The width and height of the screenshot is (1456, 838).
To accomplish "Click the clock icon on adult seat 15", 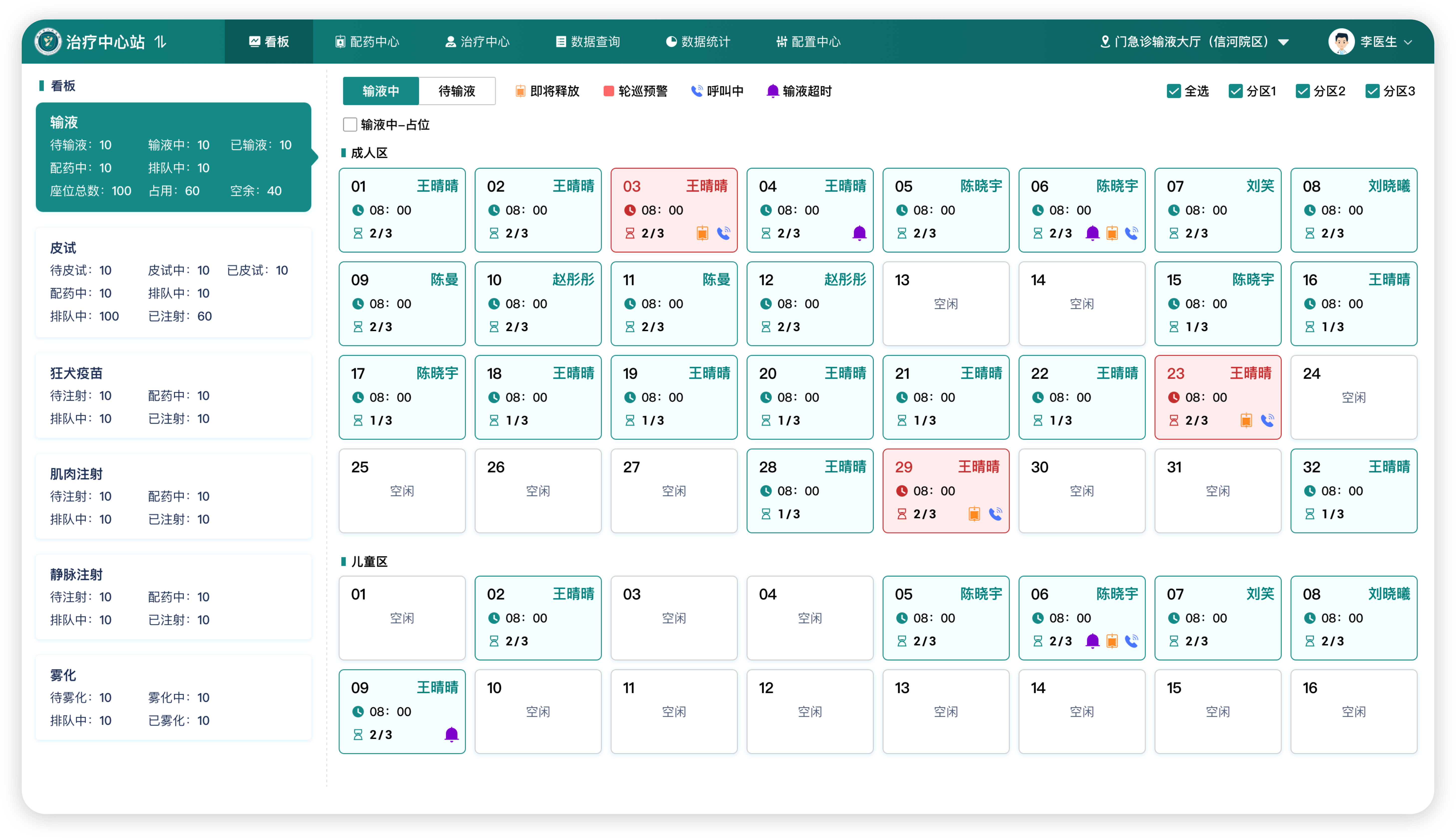I will coord(1173,304).
